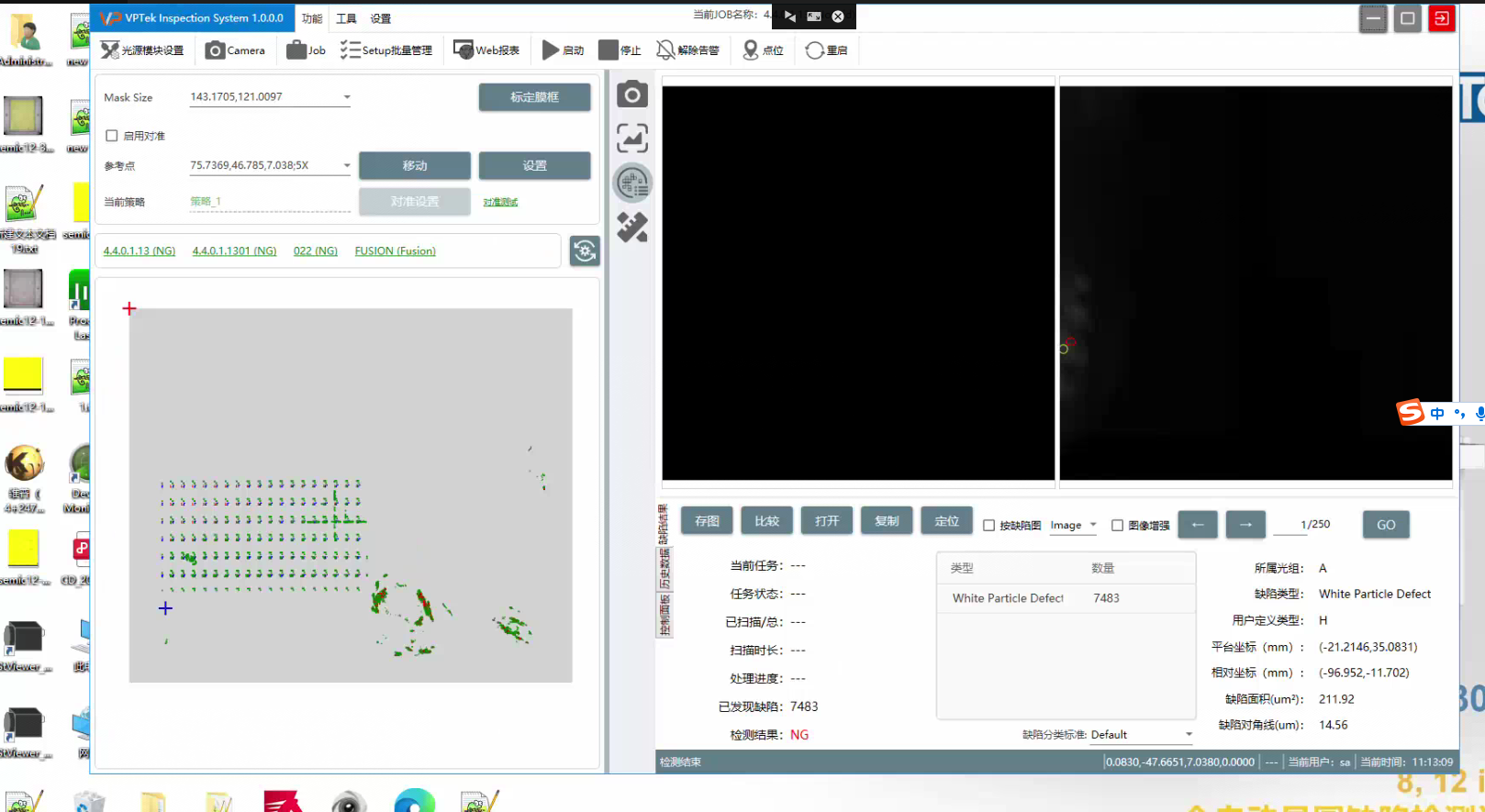Viewport: 1485px width, 812px height.
Task: Click the 打开 open button
Action: point(827,521)
